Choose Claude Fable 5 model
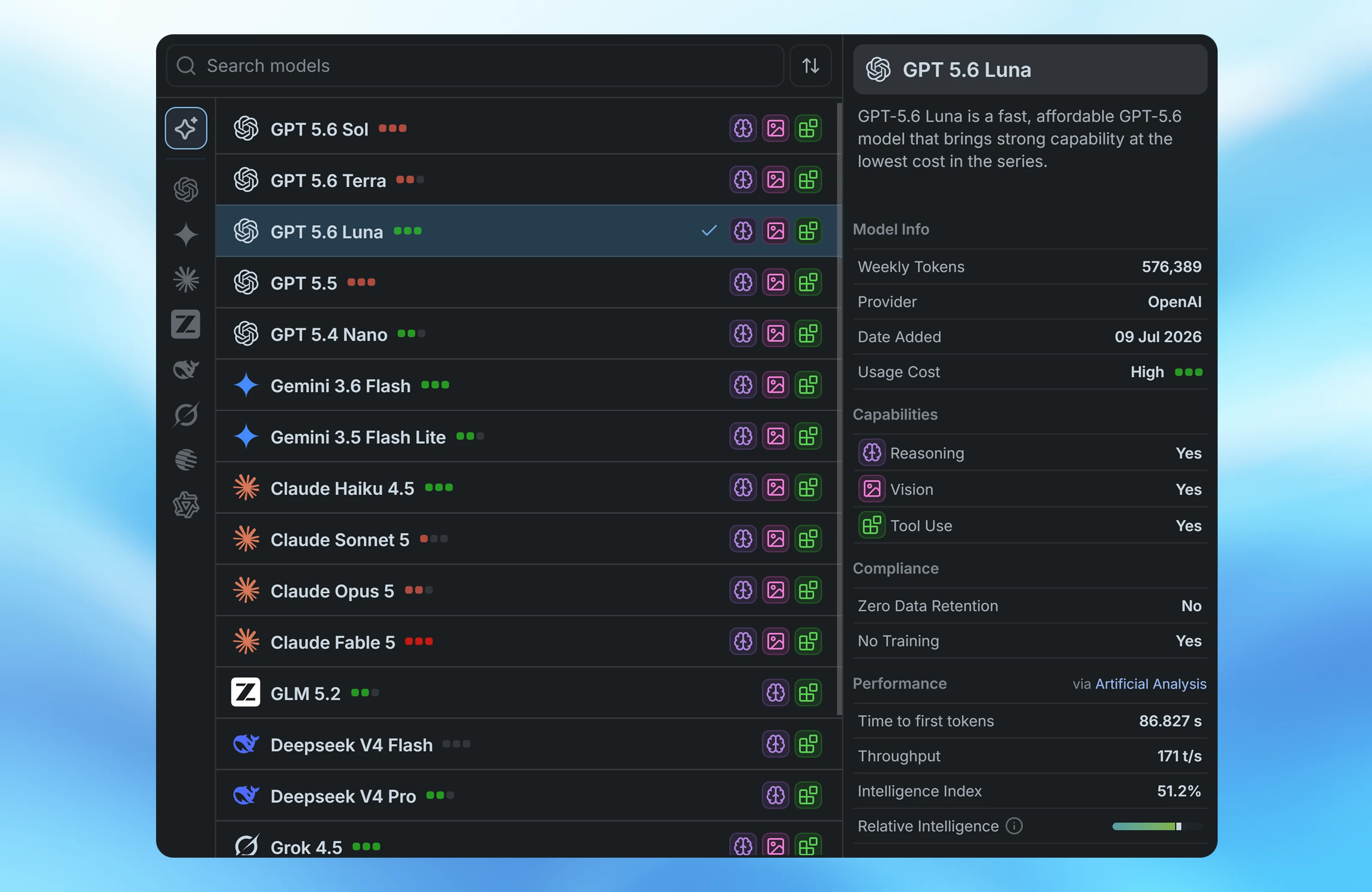Viewport: 1372px width, 892px height. click(528, 641)
